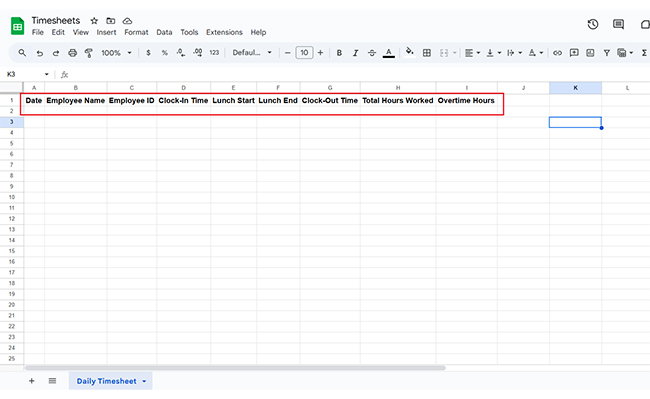Open the Format menu
The height and width of the screenshot is (399, 650).
[x=136, y=32]
